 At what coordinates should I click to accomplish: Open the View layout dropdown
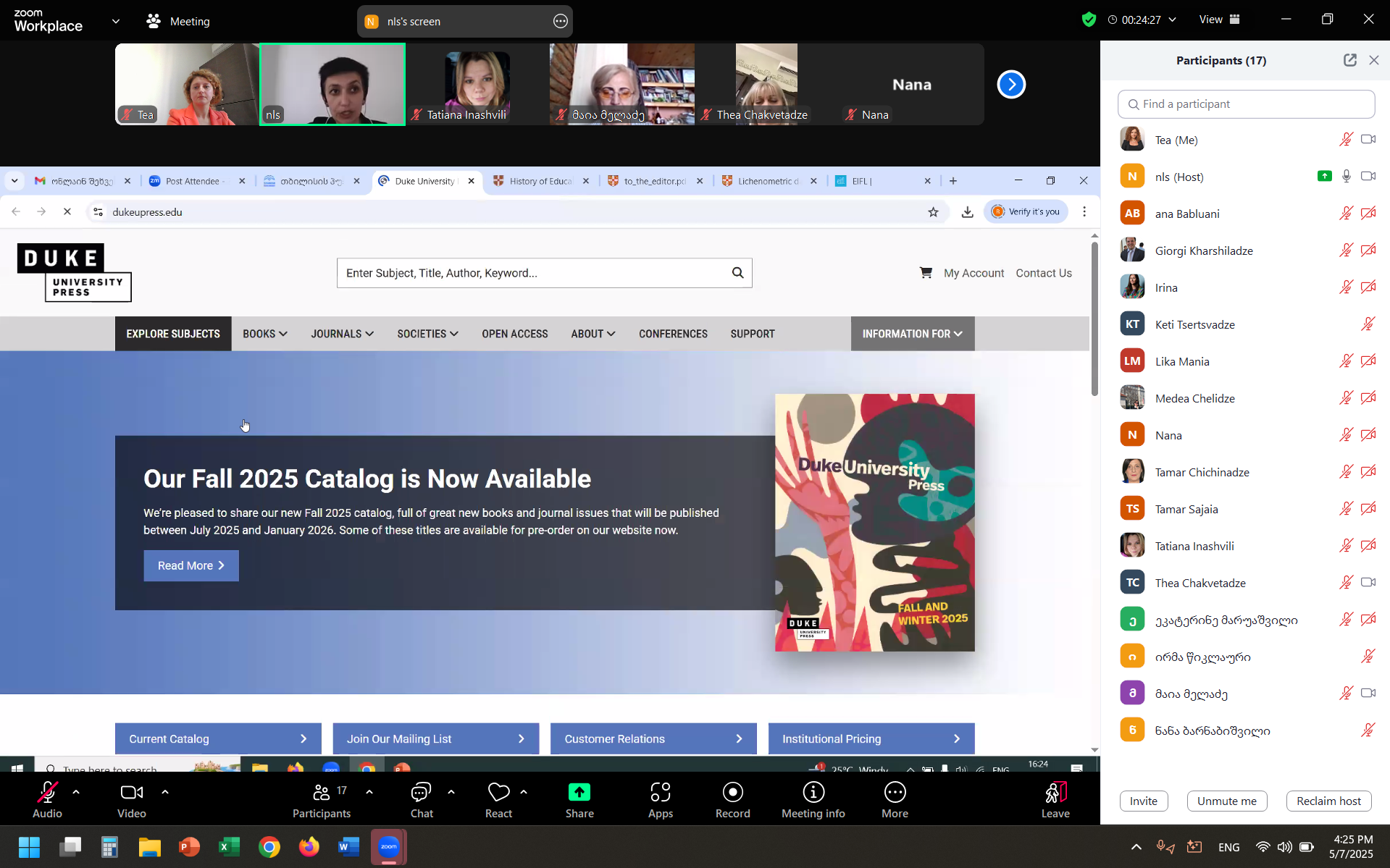tap(1220, 20)
